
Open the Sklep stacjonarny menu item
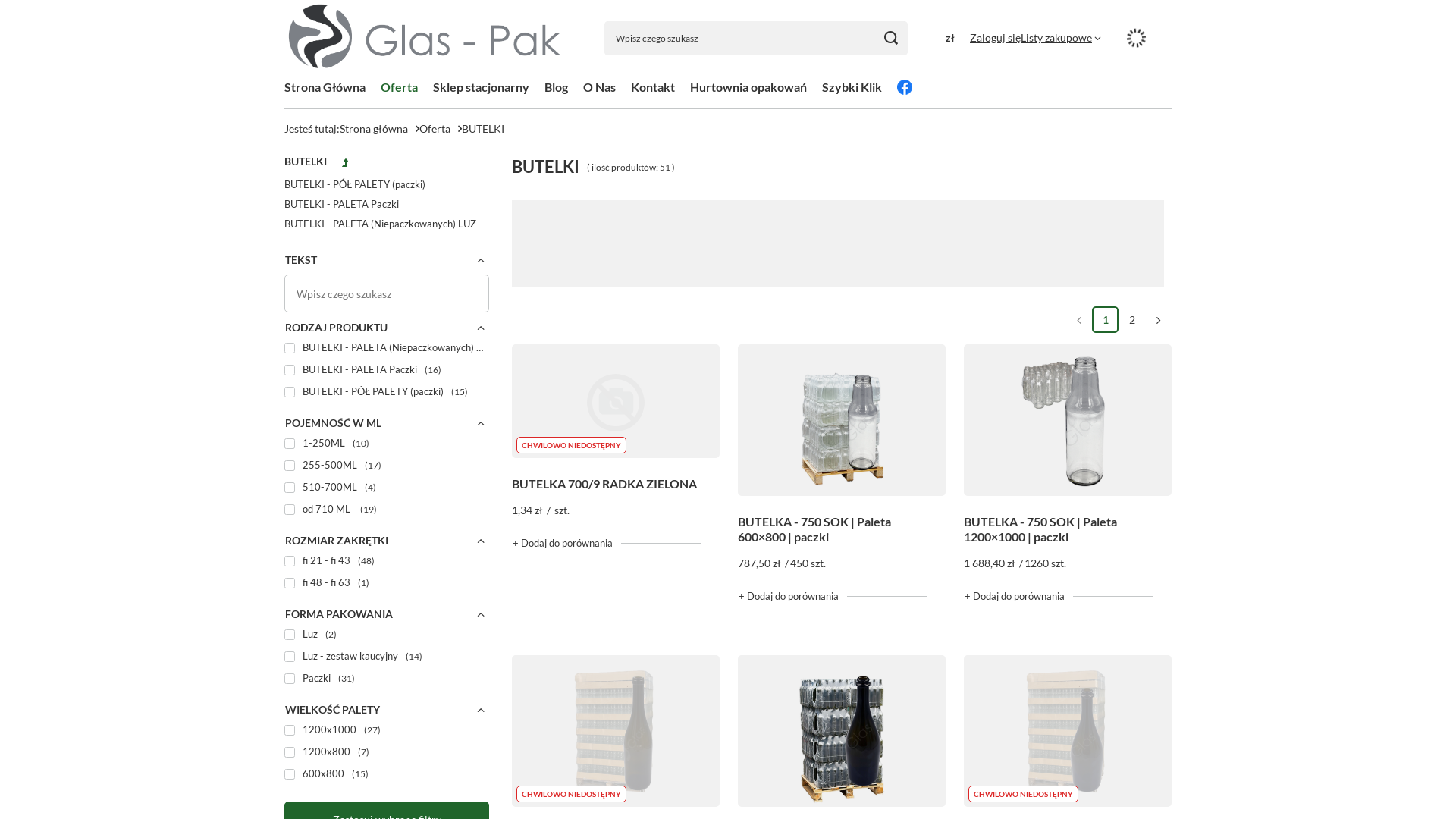pos(481,87)
